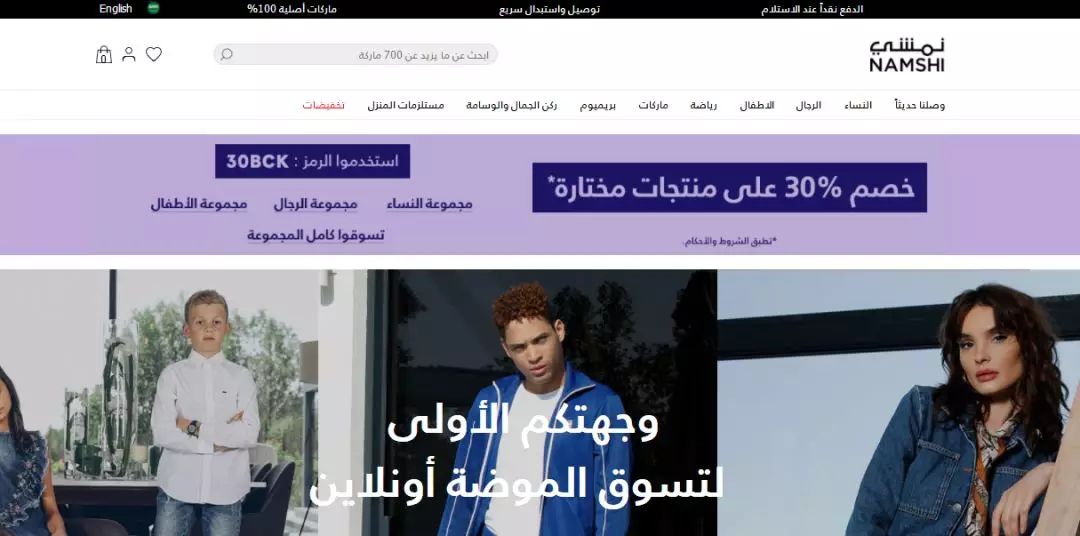The height and width of the screenshot is (536, 1080).
Task: Open the رياضة menu item
Action: pos(703,105)
